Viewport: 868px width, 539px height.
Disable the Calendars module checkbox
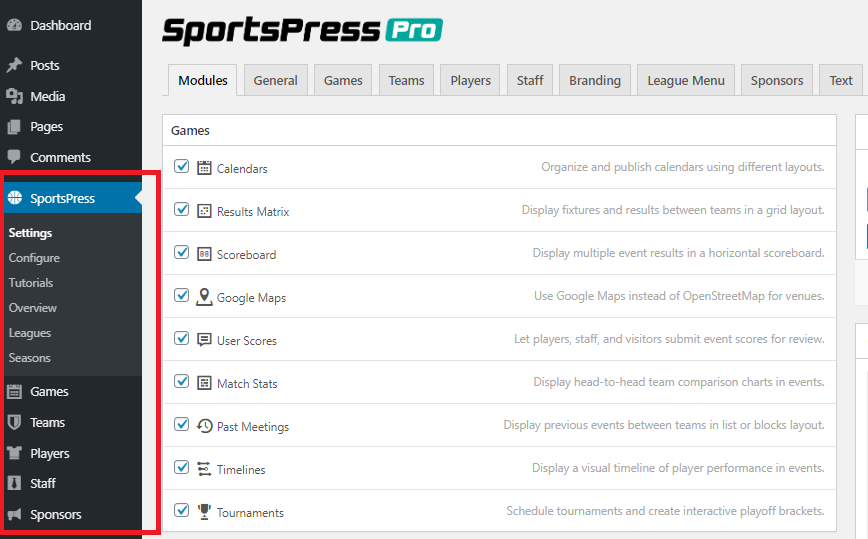click(182, 166)
